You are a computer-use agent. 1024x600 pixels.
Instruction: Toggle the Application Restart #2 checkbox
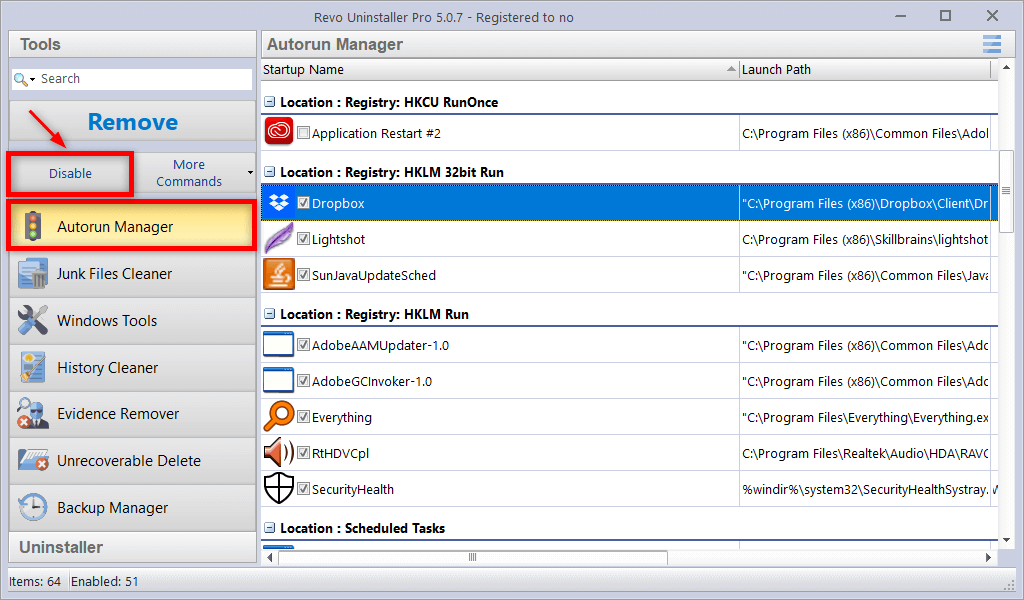[303, 133]
